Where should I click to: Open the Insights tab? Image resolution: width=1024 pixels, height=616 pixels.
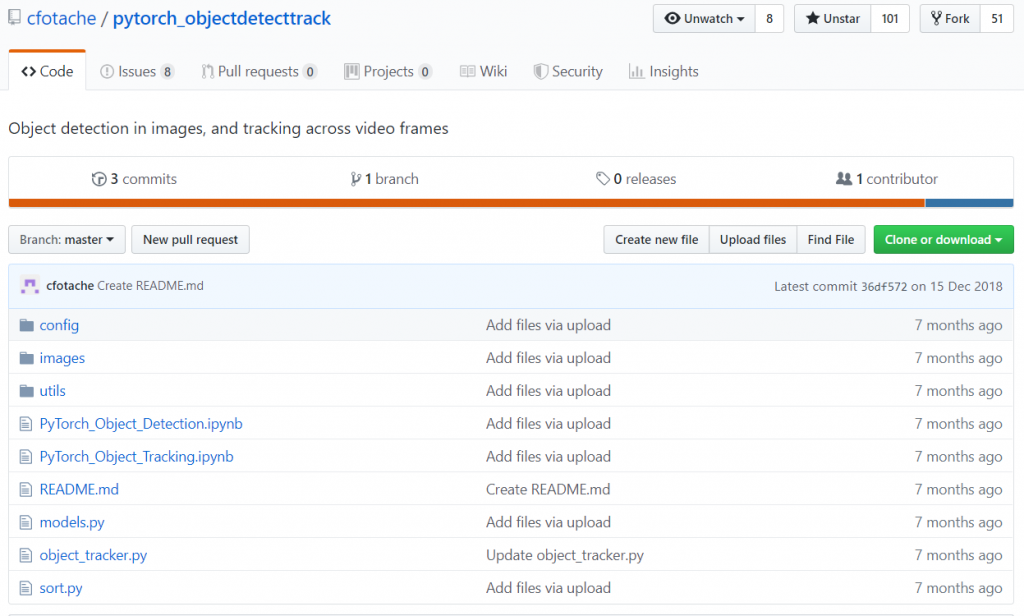[663, 71]
